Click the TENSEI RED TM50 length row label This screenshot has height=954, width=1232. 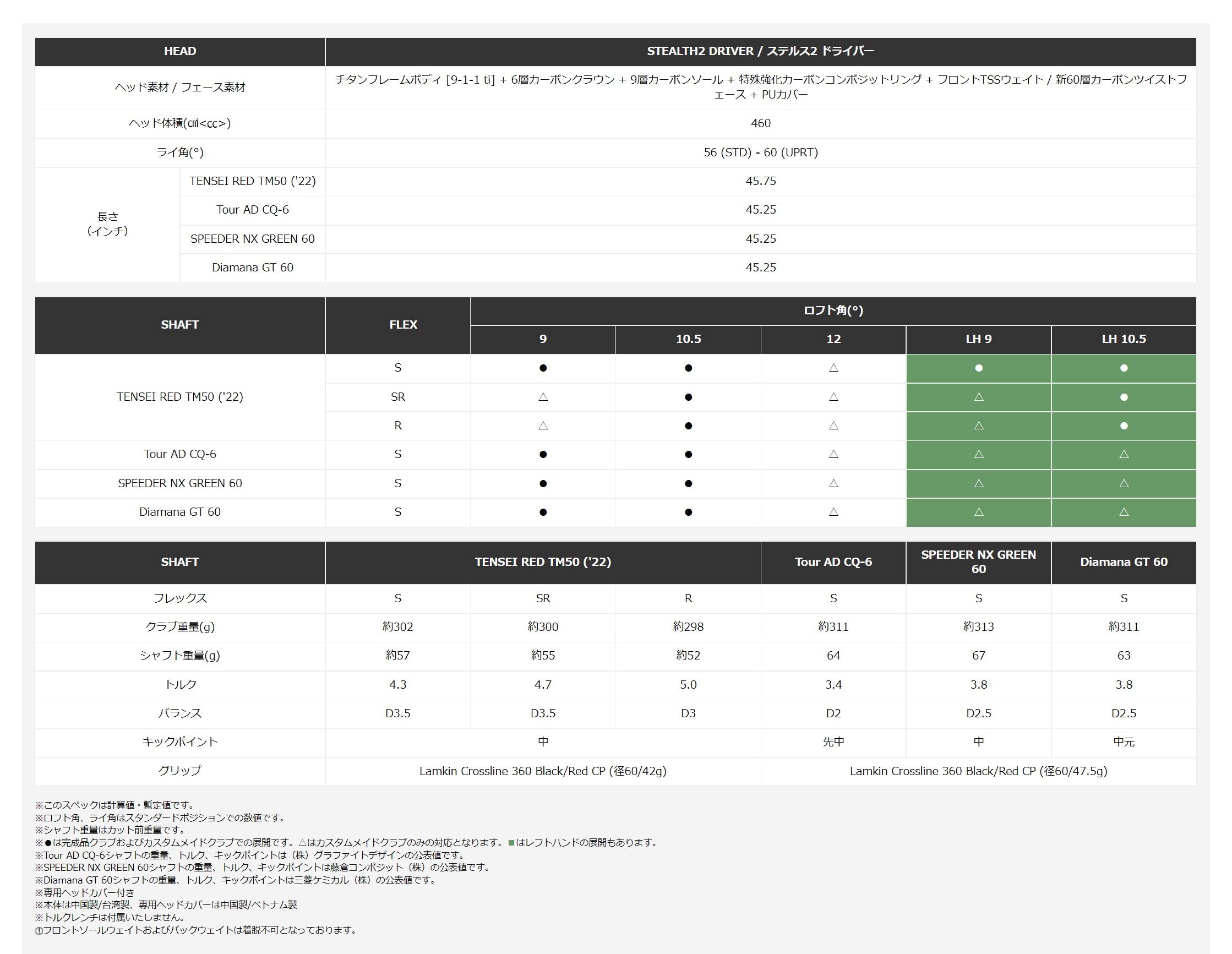252,181
